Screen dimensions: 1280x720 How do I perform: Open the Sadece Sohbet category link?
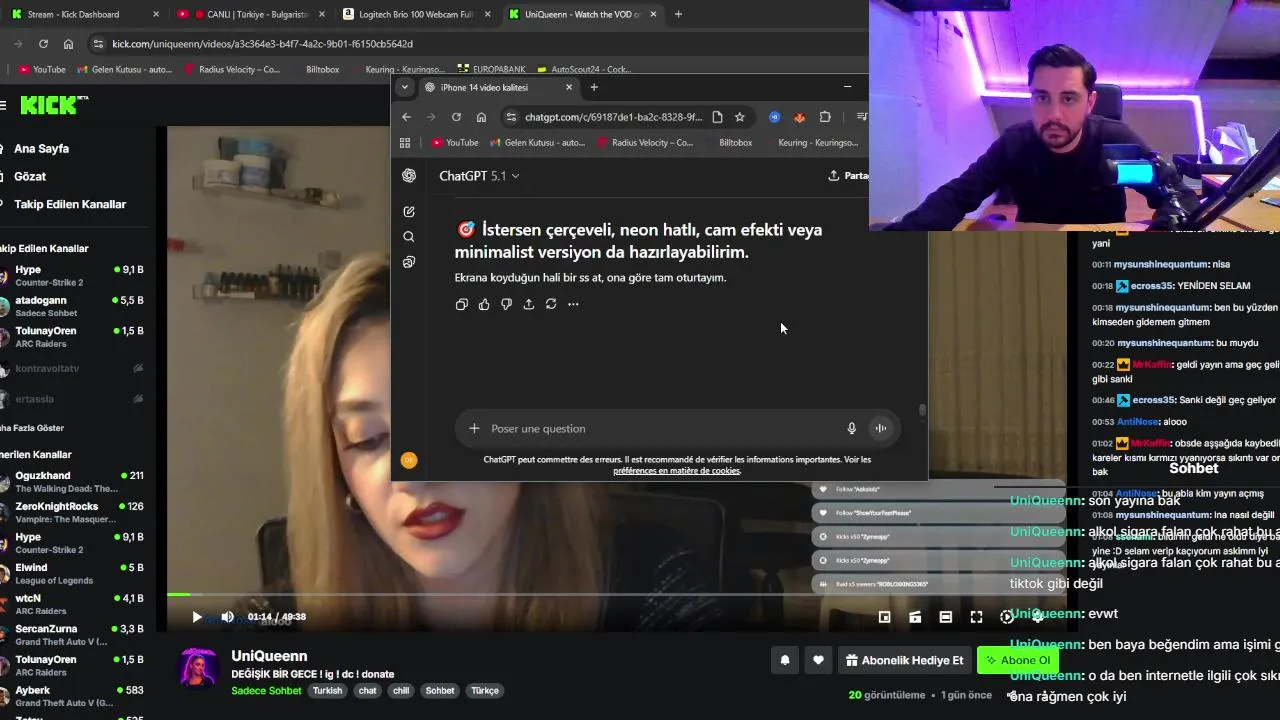click(266, 691)
